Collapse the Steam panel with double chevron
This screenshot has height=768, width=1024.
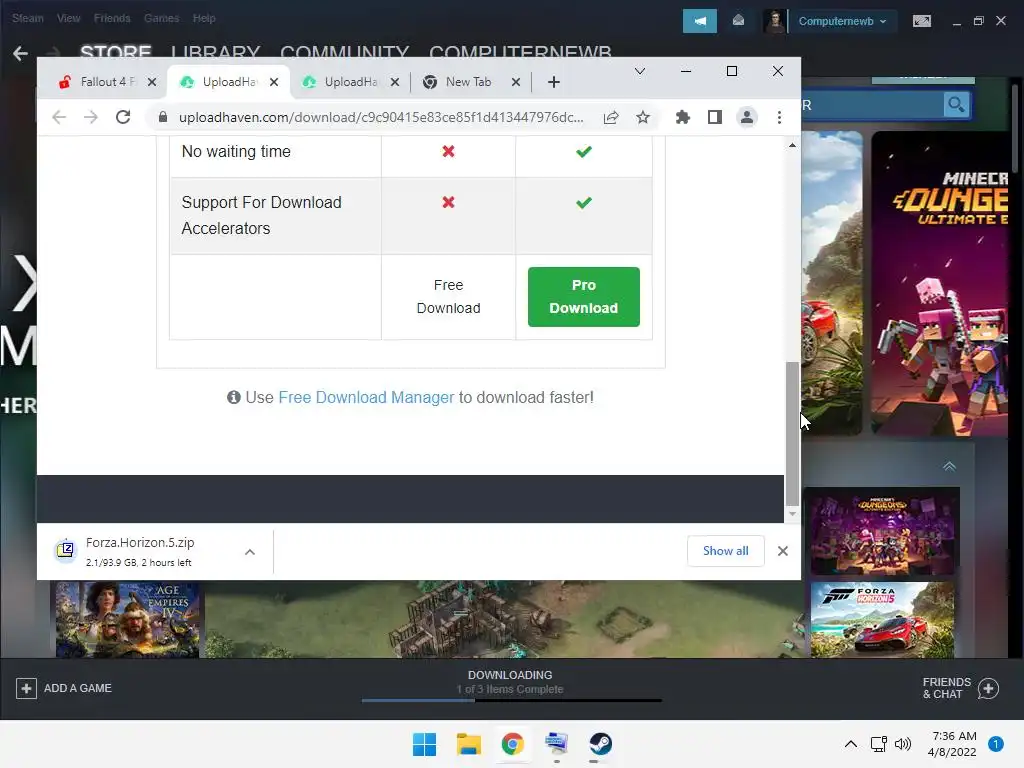tap(950, 466)
